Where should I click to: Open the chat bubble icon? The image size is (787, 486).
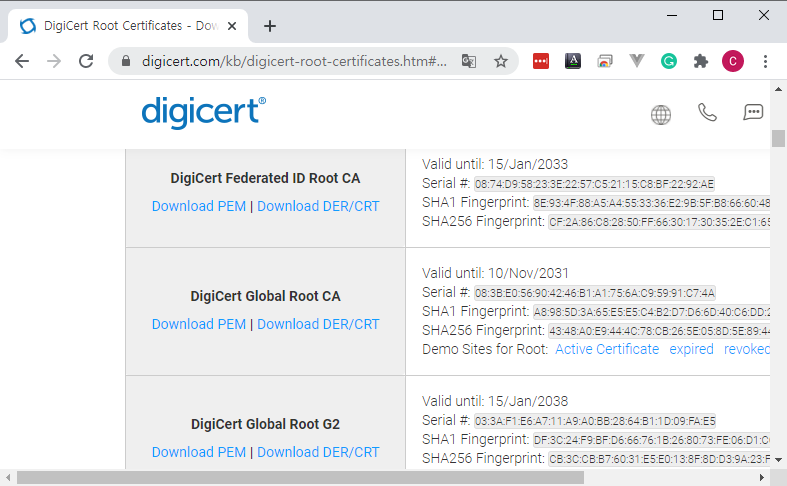(753, 112)
